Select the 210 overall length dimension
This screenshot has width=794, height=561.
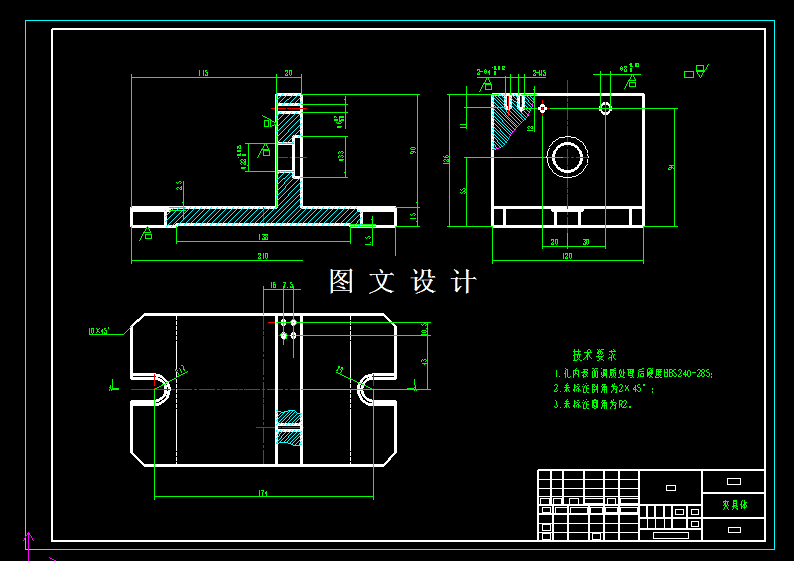[263, 256]
